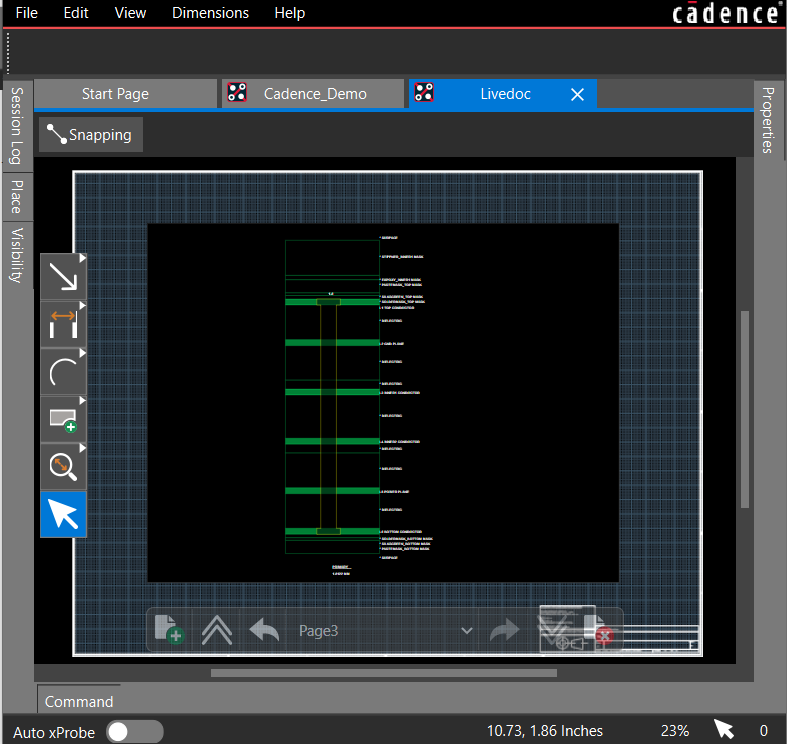
Task: Select the linear dimension tool
Action: [63, 324]
